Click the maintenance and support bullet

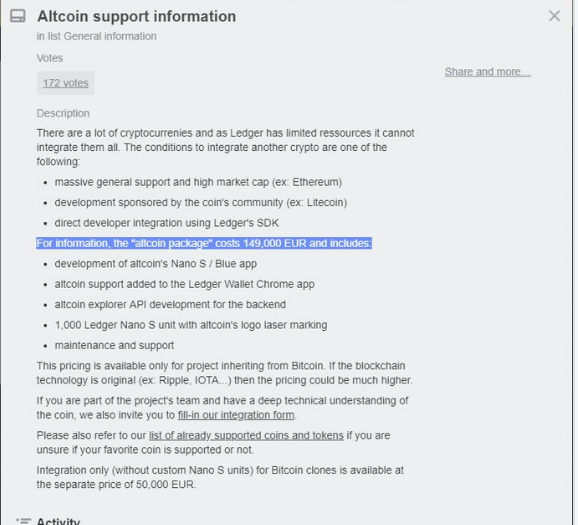click(114, 345)
